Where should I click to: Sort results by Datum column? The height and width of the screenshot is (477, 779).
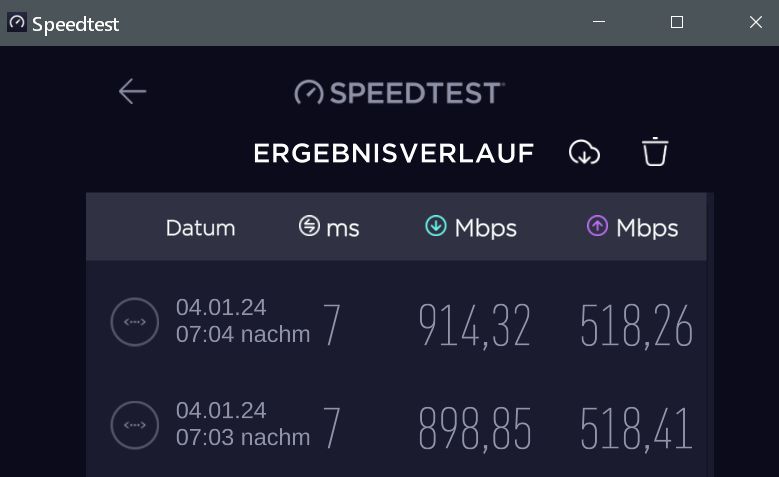200,228
